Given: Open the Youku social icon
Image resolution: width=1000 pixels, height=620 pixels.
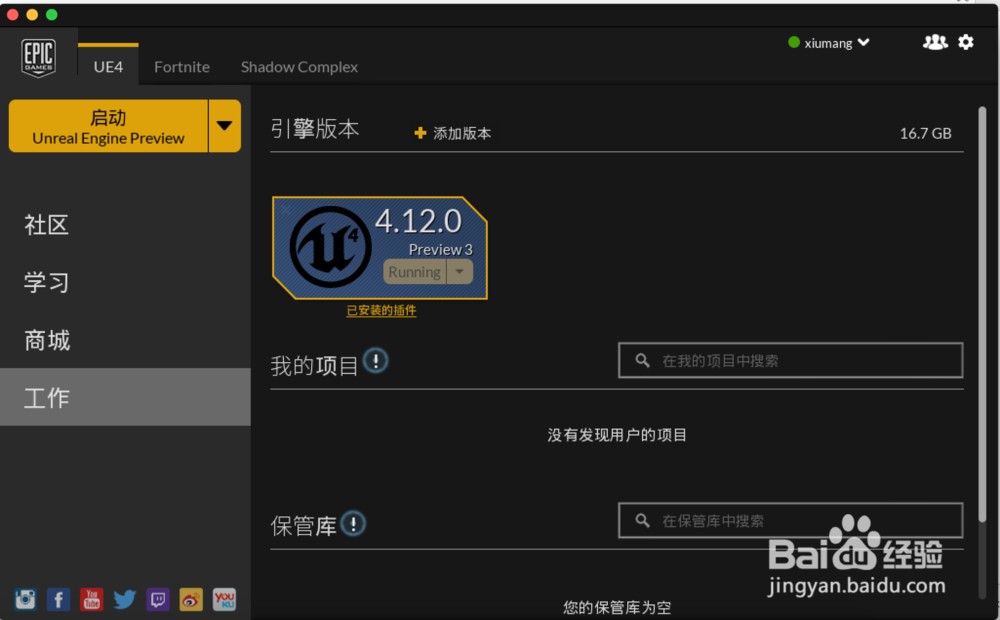Looking at the screenshot, I should (224, 600).
